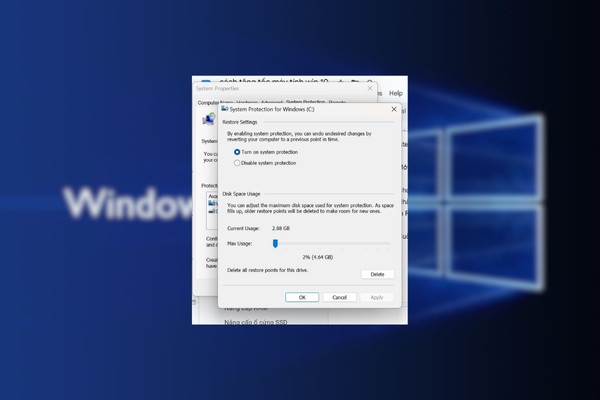Click the folder icon in background toolbar

click(x=355, y=81)
